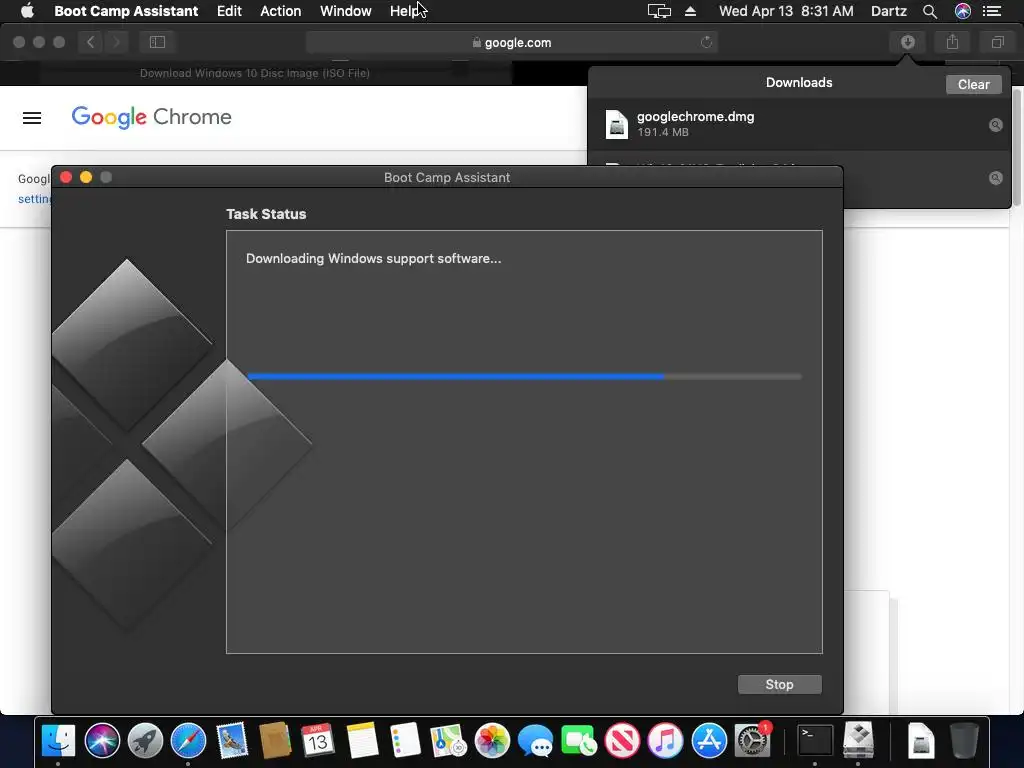1024x768 pixels.
Task: Open Safari from the Dock
Action: 188,741
